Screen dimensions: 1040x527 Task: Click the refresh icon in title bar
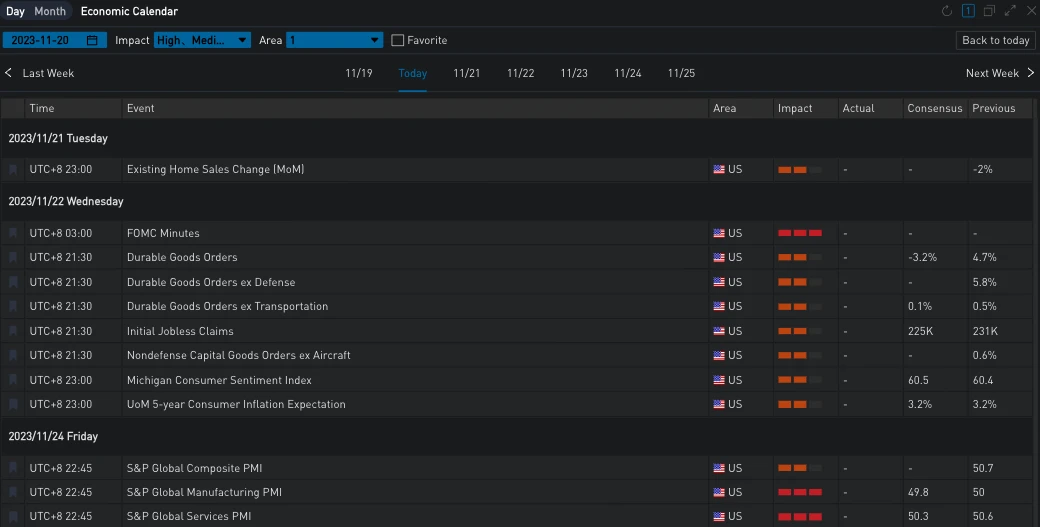pyautogui.click(x=947, y=11)
